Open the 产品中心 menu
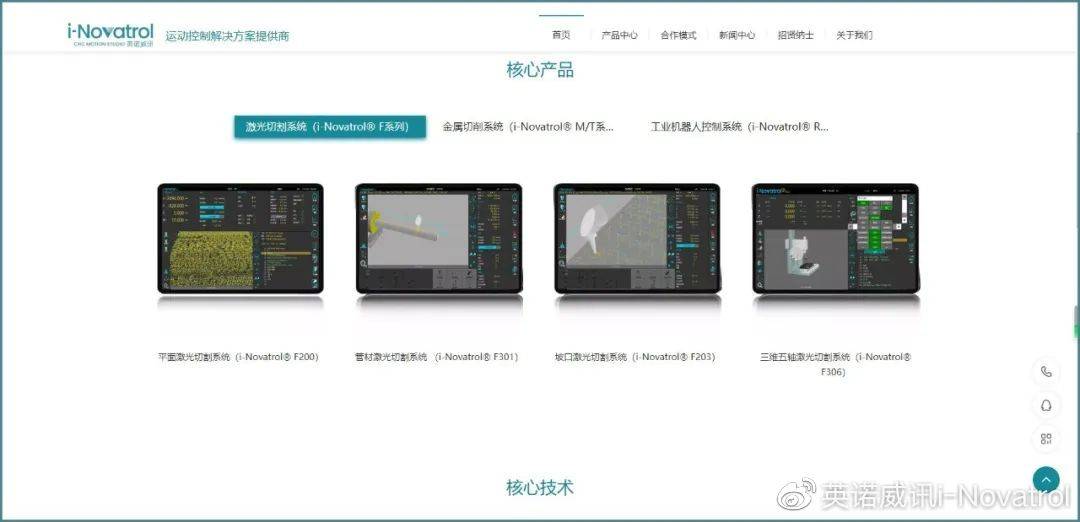 [619, 35]
